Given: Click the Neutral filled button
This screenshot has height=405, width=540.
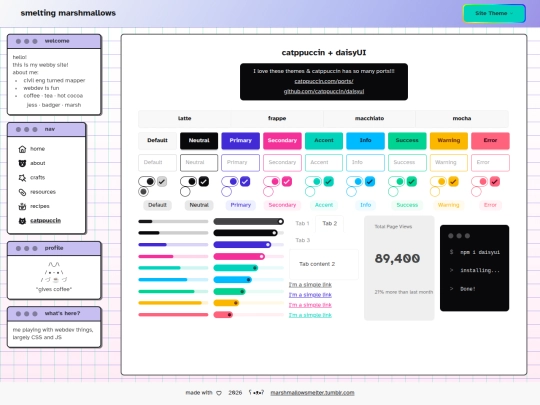Looking at the screenshot, I should pos(199,141).
